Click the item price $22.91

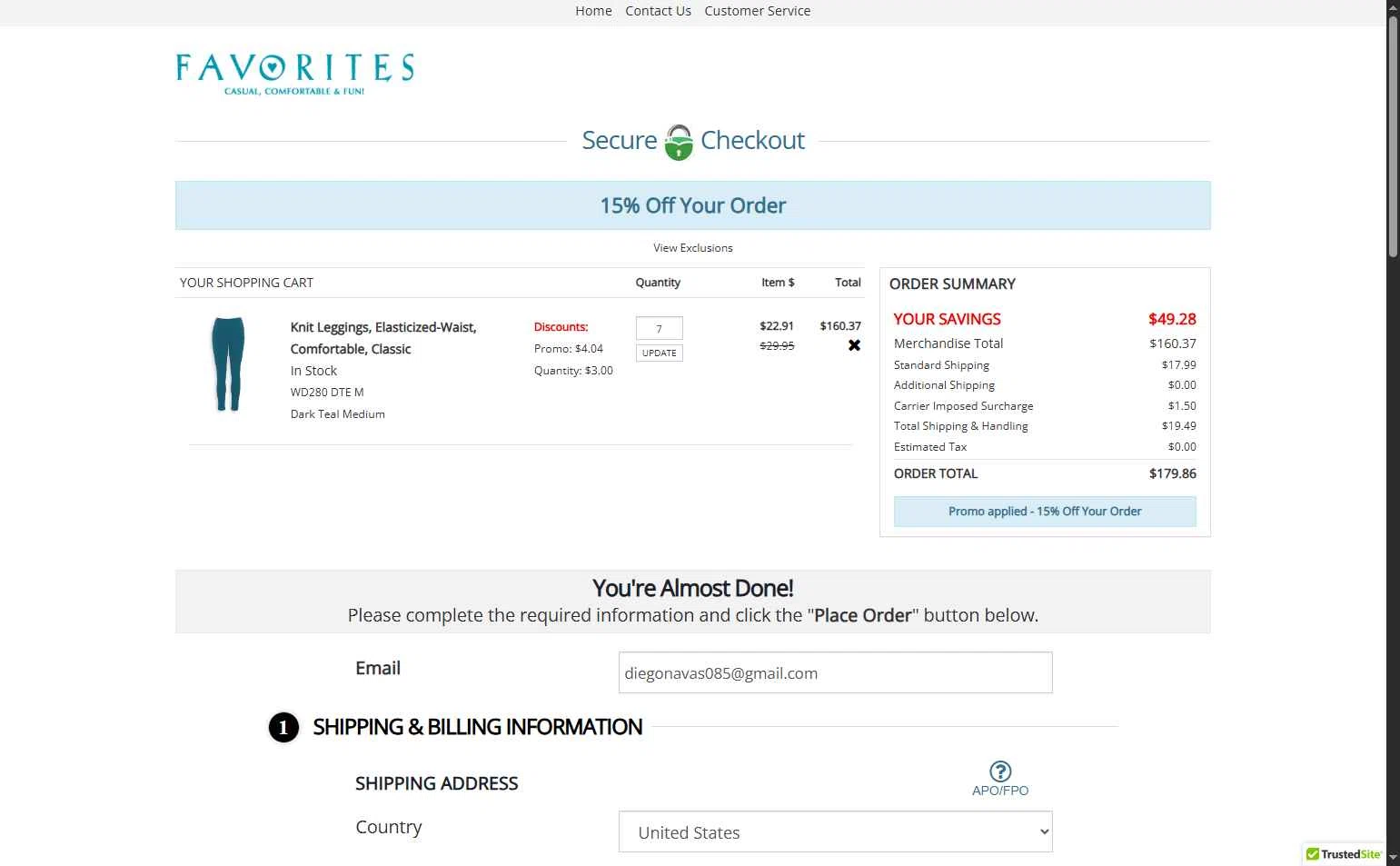(x=777, y=325)
